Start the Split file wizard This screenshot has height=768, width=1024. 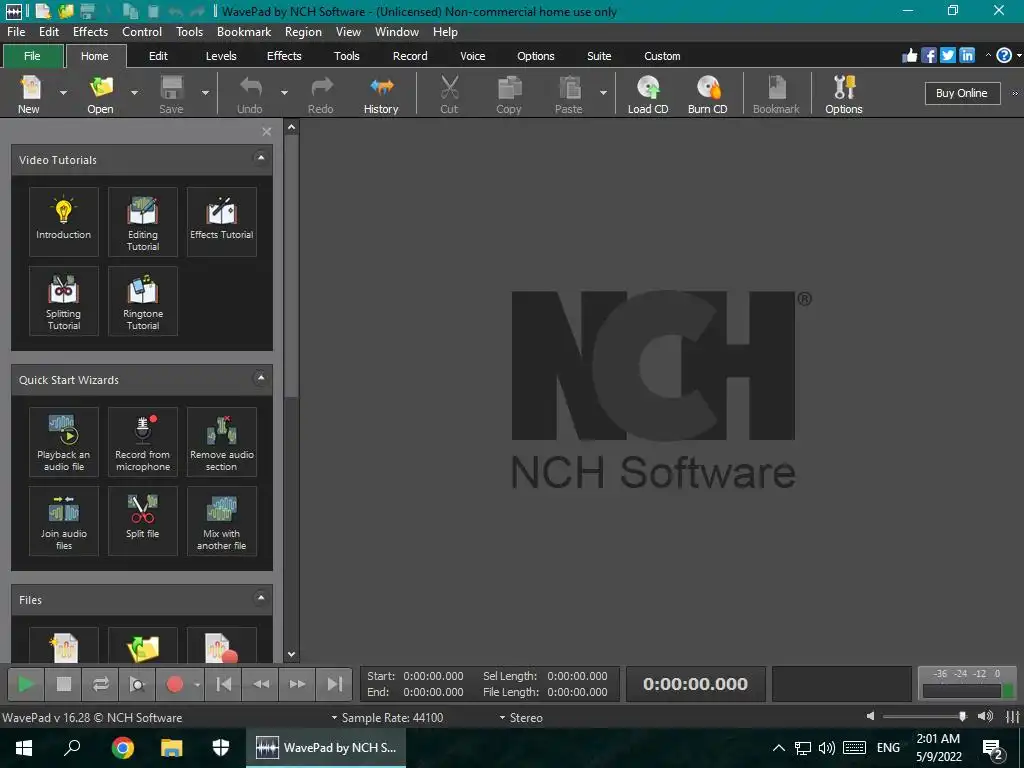coord(142,520)
